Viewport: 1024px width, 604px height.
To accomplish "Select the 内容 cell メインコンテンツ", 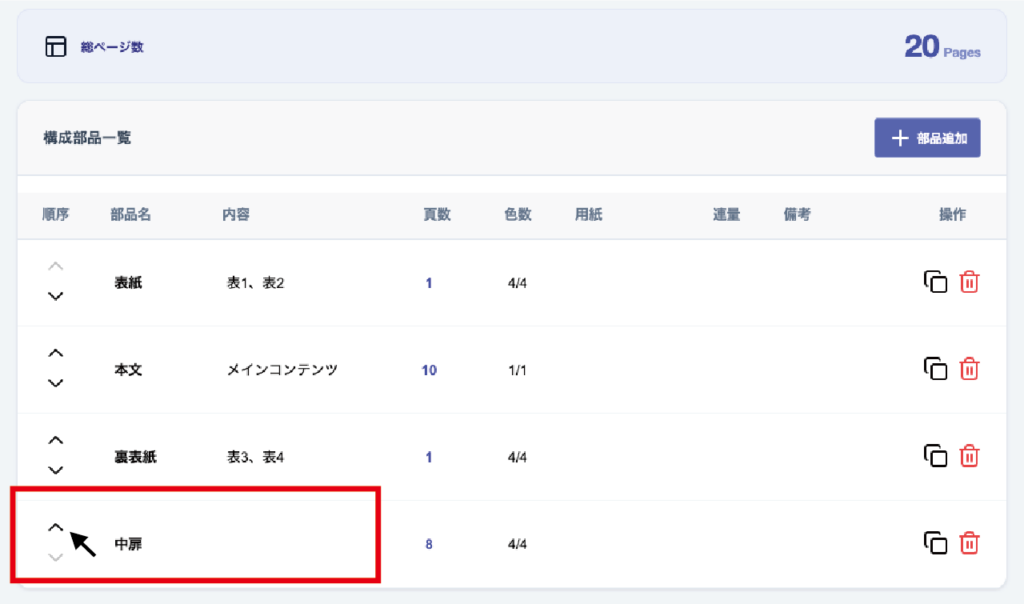I will 282,370.
